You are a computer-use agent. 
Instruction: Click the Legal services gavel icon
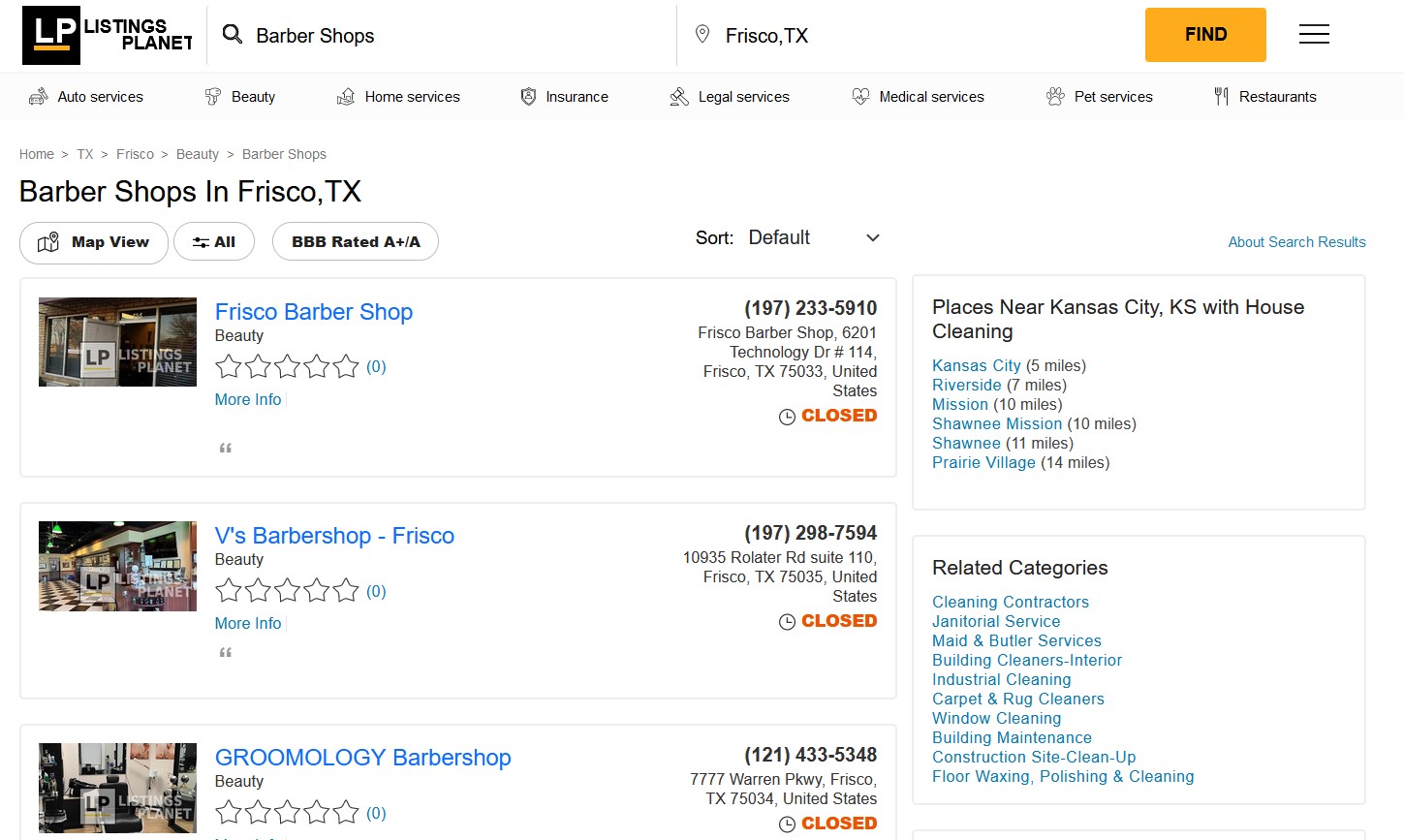tap(679, 97)
